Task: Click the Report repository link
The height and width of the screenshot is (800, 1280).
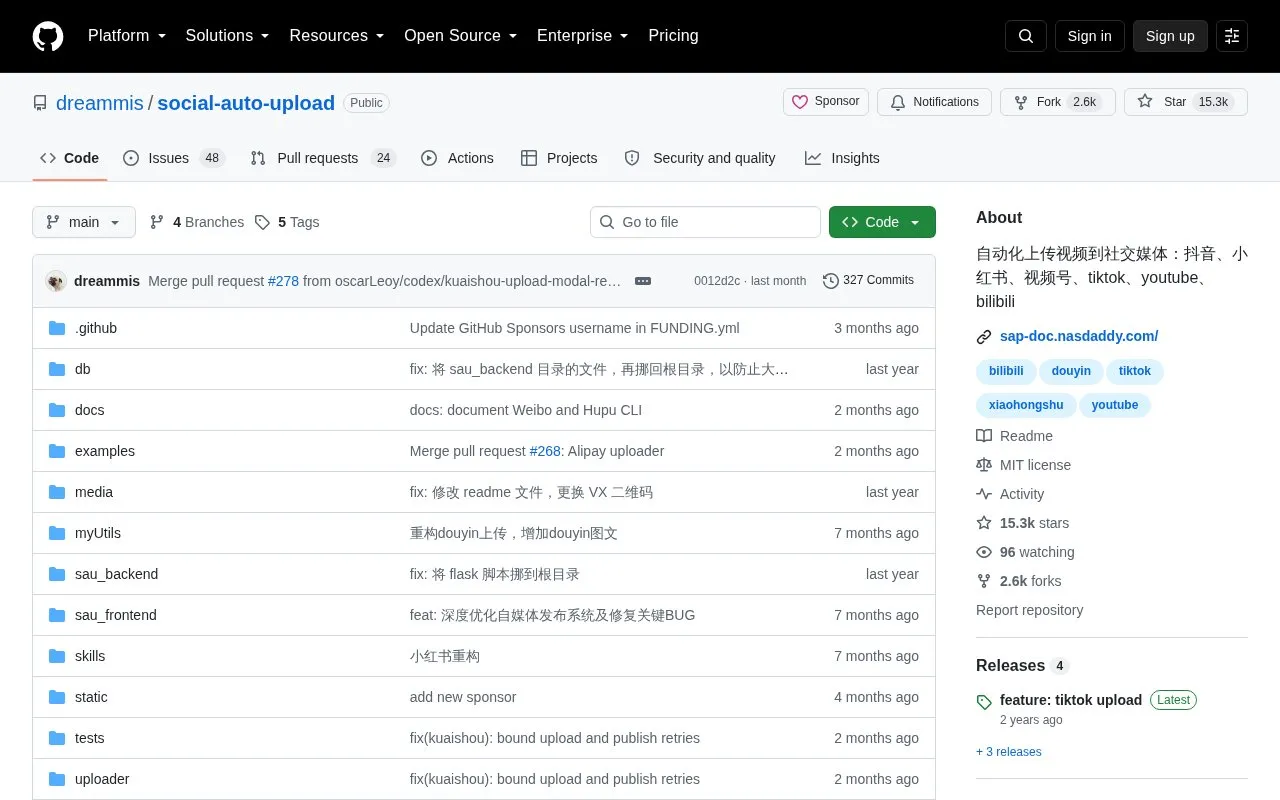Action: click(1029, 610)
